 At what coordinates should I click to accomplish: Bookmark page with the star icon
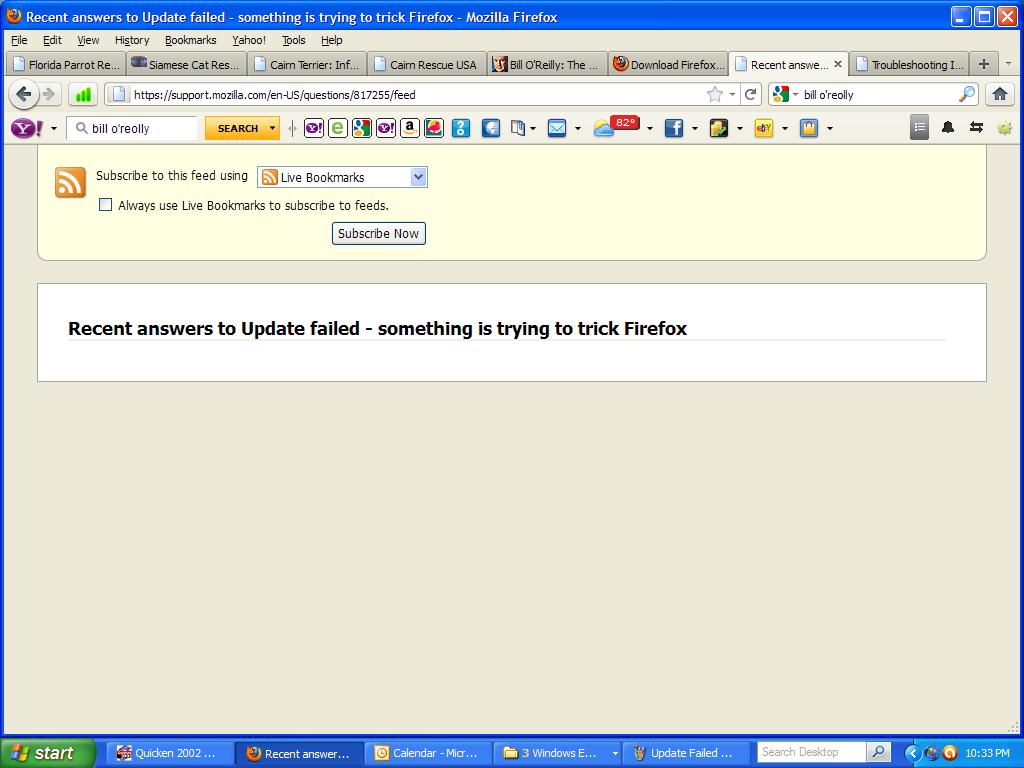pyautogui.click(x=715, y=95)
